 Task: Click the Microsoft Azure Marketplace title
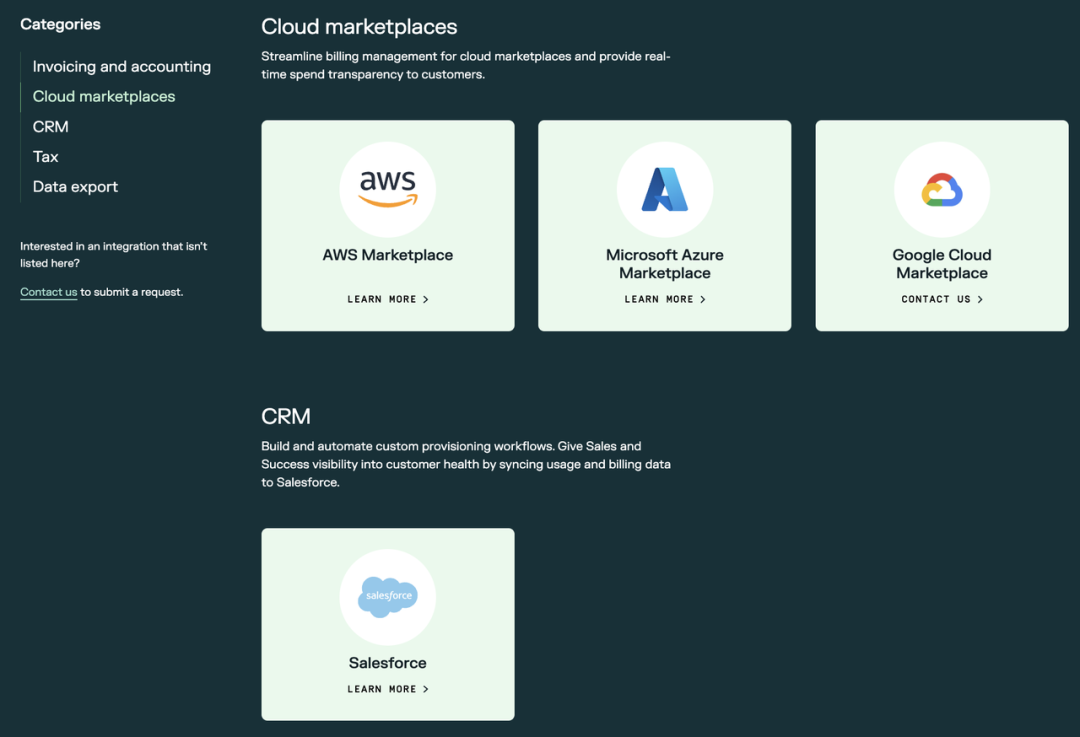[665, 264]
